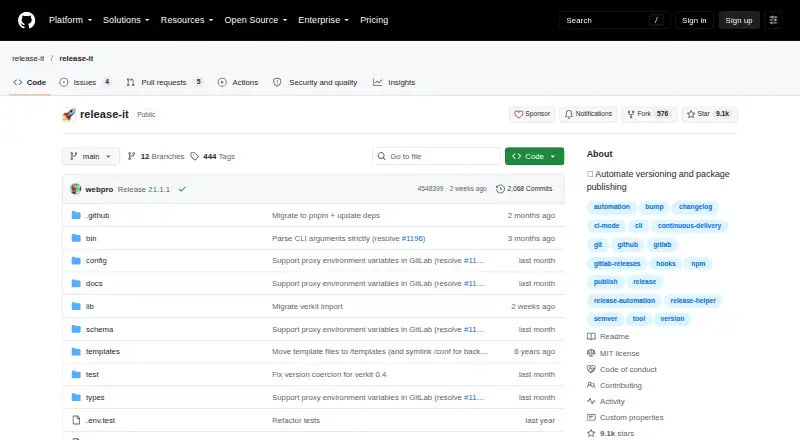This screenshot has width=800, height=440.
Task: Open the Fix version coercion for verkit commit
Action: [x=329, y=374]
